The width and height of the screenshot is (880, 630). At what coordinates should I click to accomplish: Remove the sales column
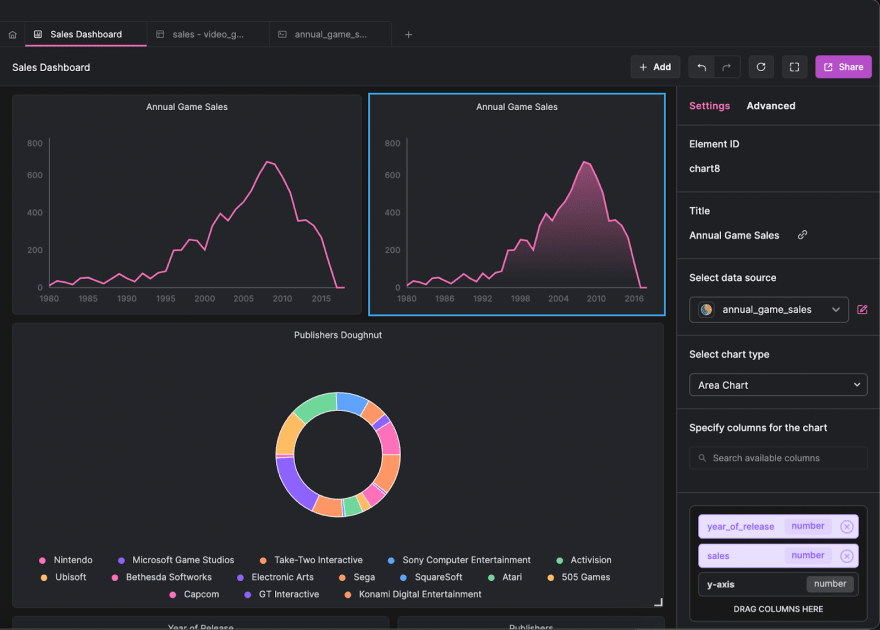point(846,555)
